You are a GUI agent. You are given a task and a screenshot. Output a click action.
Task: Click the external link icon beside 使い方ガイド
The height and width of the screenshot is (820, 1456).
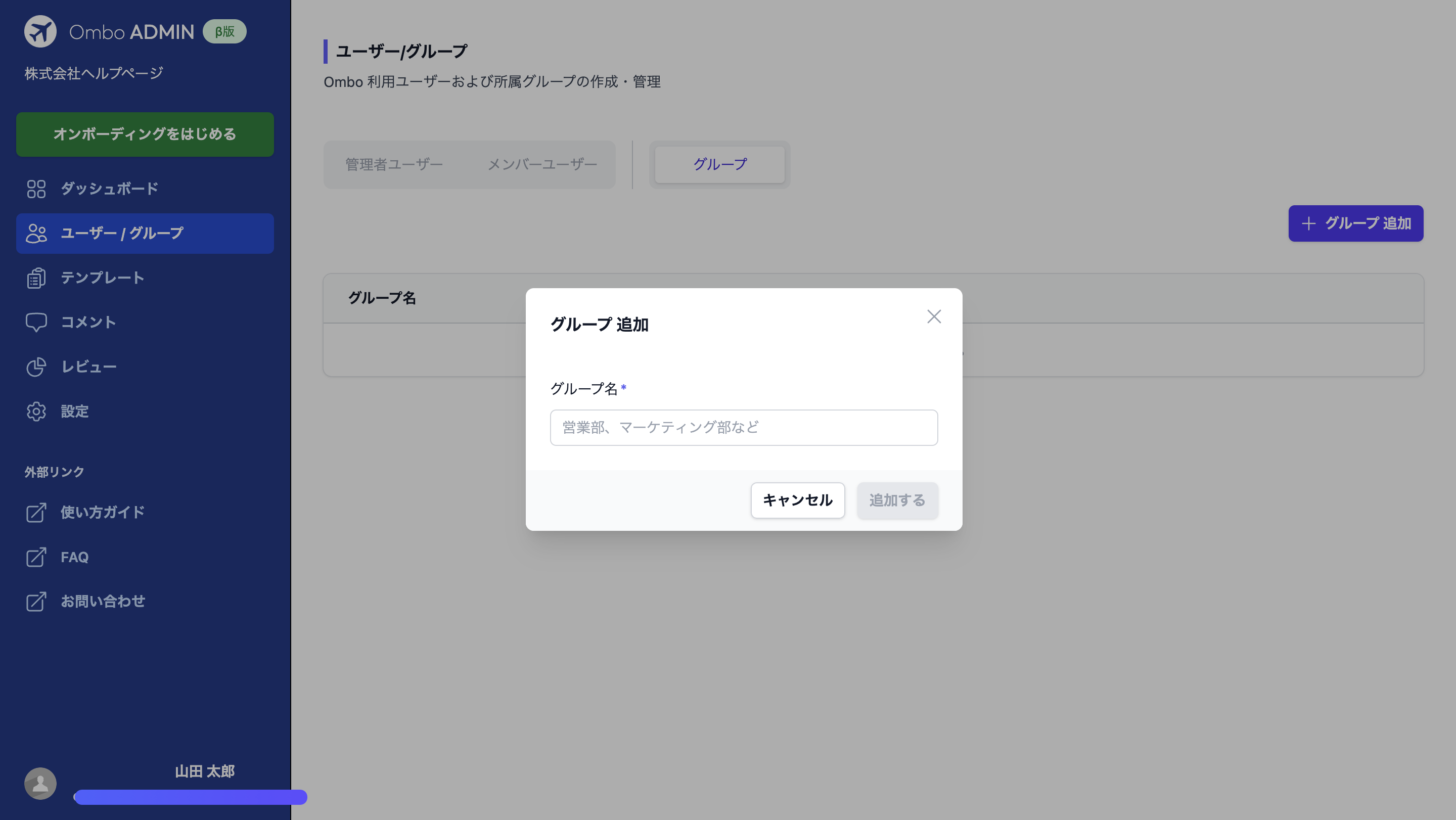point(36,513)
